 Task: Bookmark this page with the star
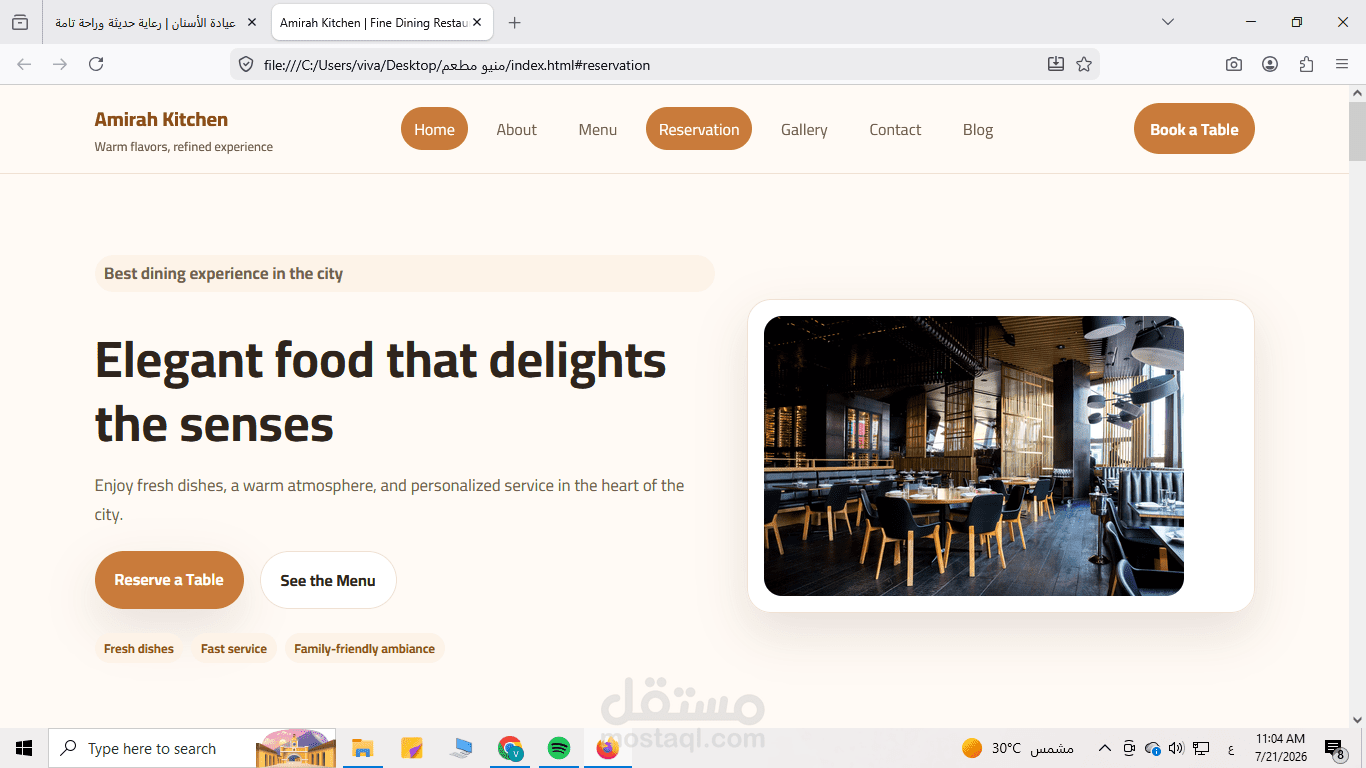point(1084,64)
